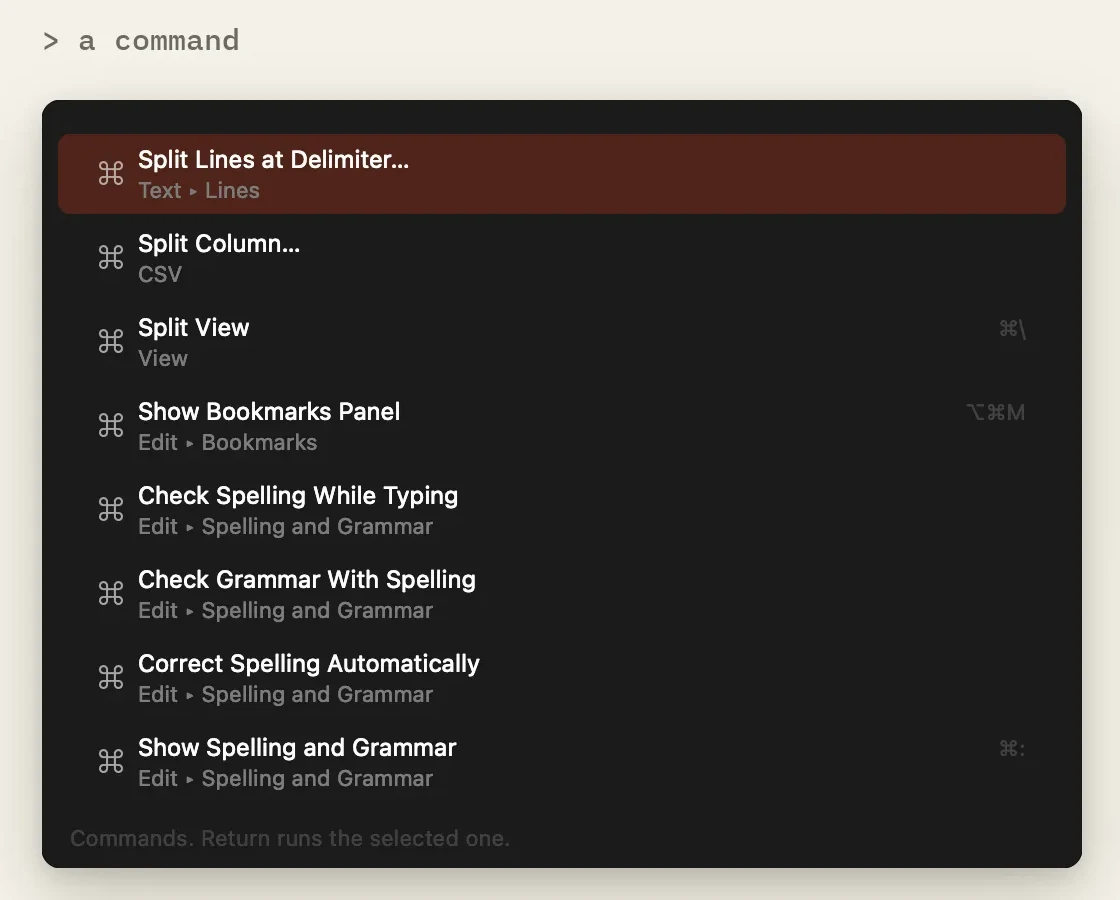
Task: Click the command icon beside Correct Spelling Automatically
Action: tap(111, 677)
